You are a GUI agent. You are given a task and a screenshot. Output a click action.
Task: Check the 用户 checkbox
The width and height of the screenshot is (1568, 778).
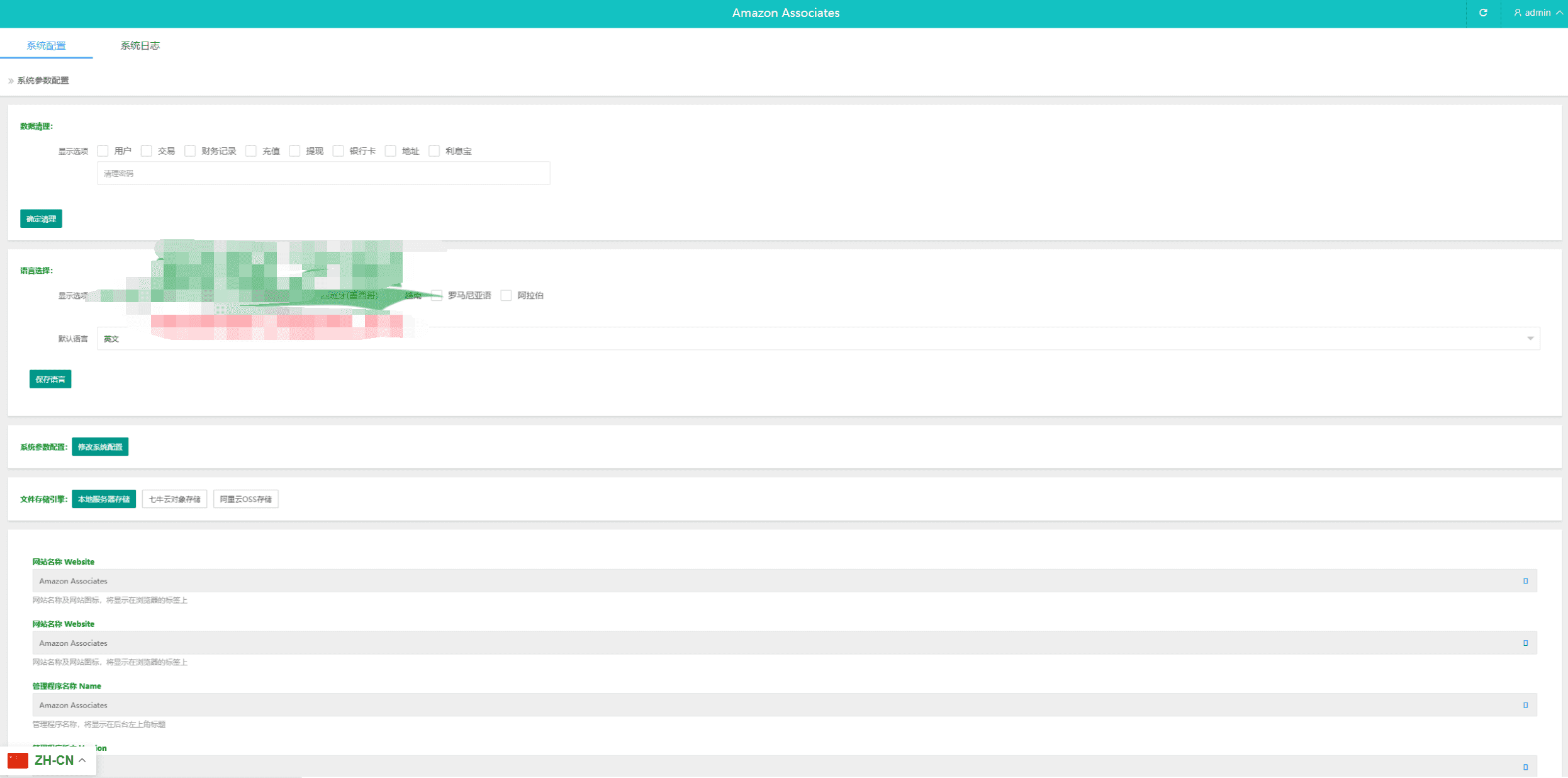point(103,151)
